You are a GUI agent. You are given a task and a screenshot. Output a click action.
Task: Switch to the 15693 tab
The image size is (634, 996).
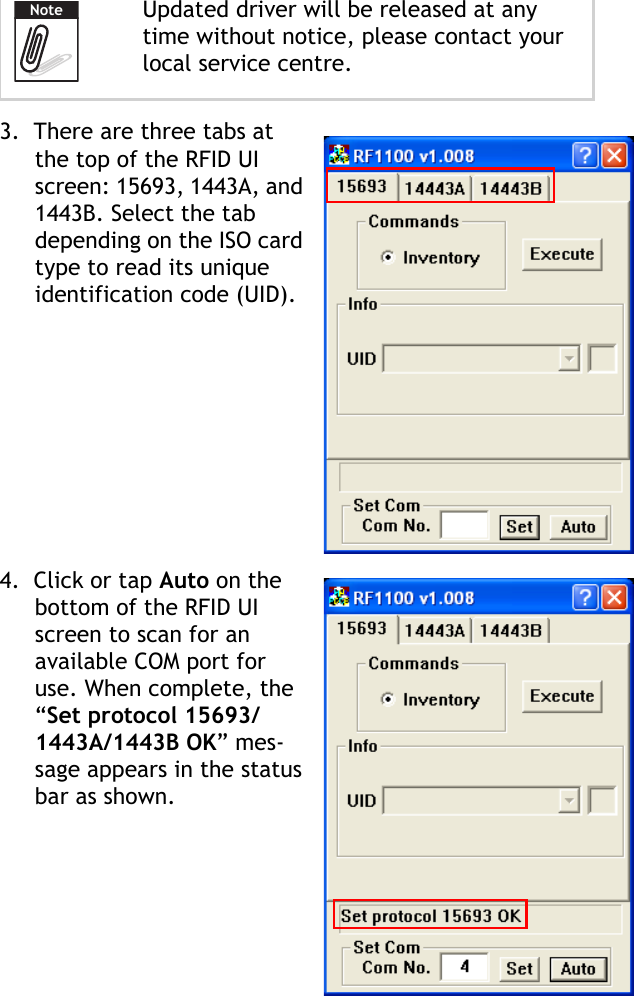(x=362, y=186)
